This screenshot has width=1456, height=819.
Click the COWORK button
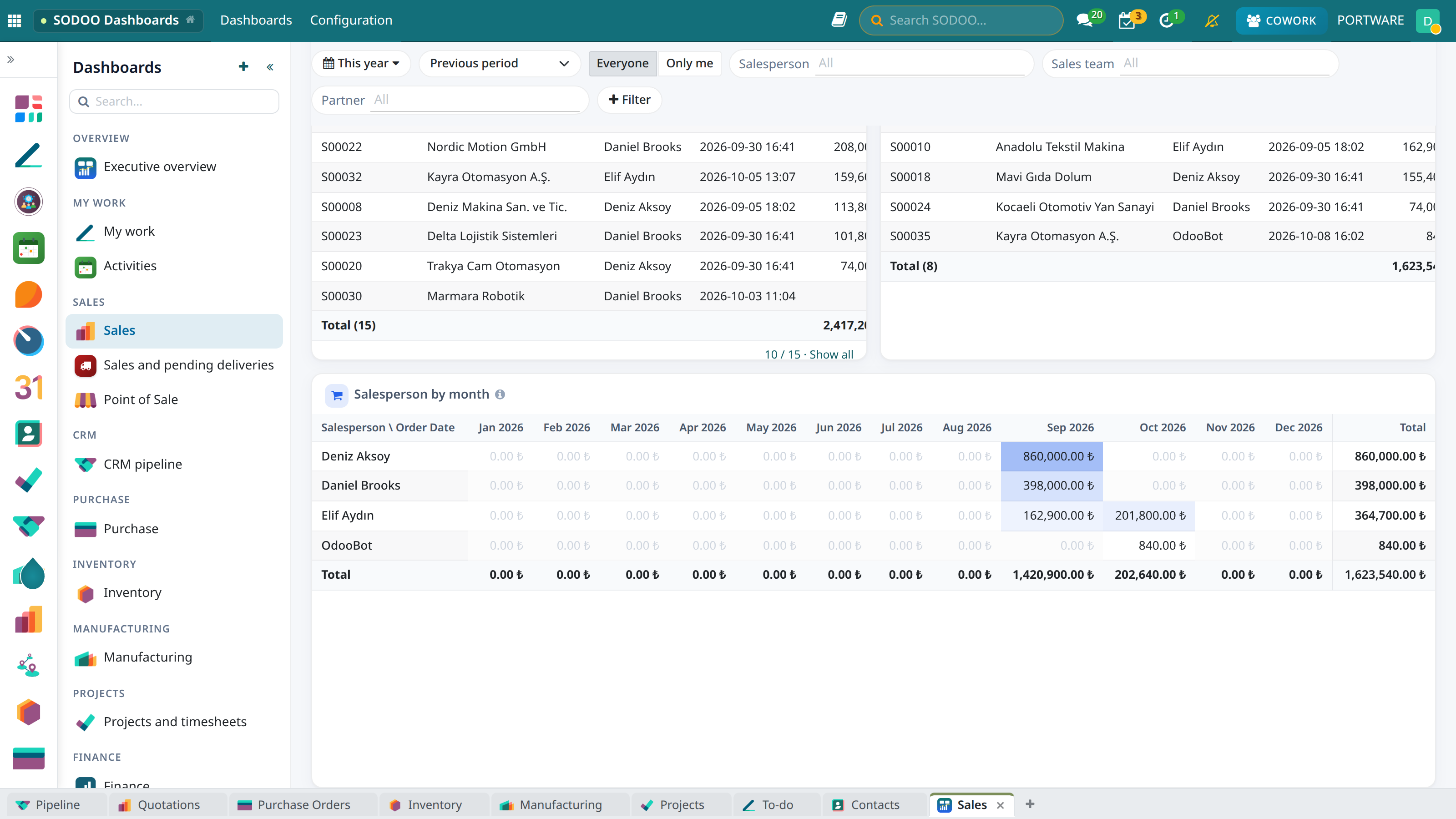(x=1281, y=20)
